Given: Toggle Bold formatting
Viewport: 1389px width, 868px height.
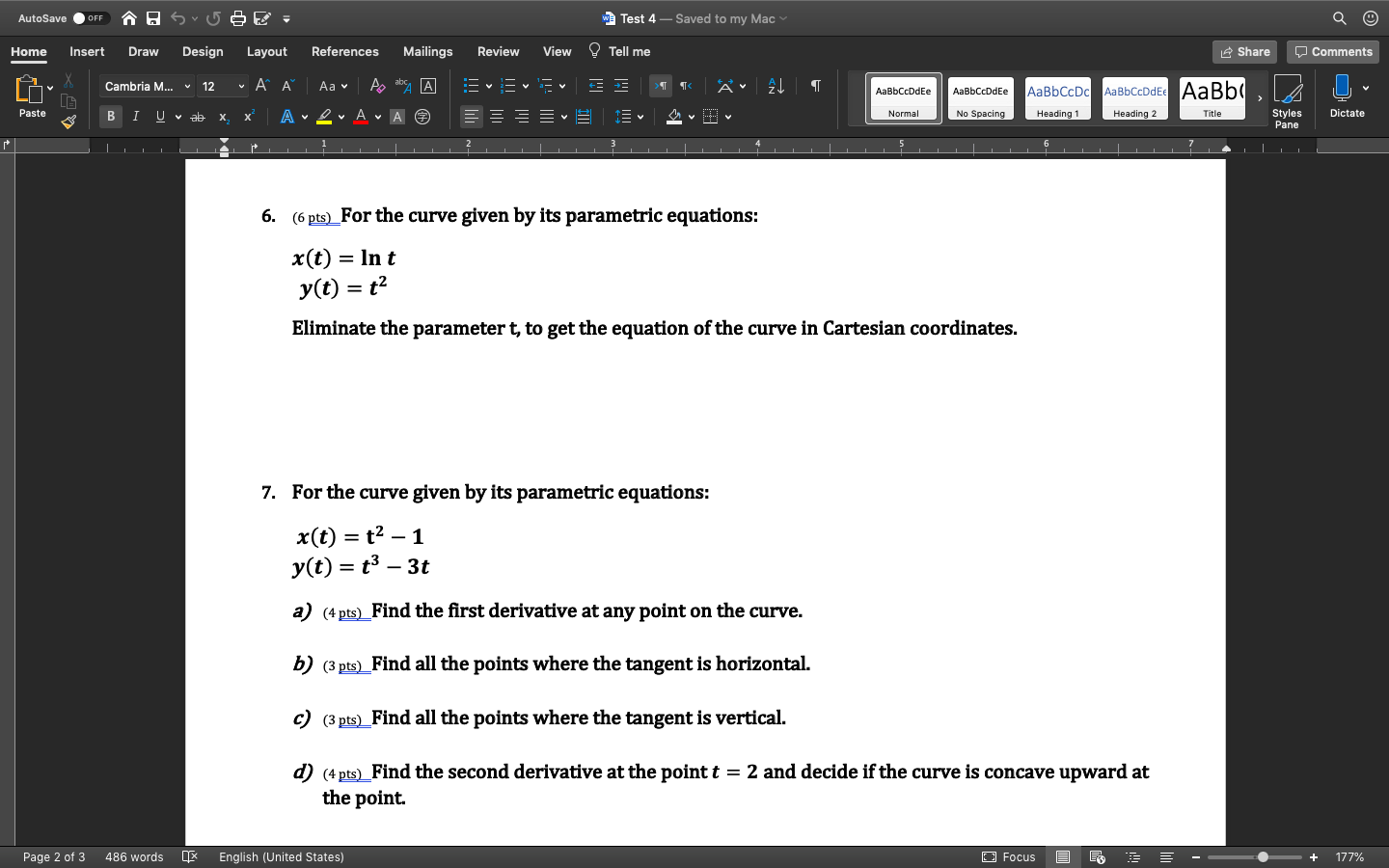Looking at the screenshot, I should pyautogui.click(x=111, y=117).
